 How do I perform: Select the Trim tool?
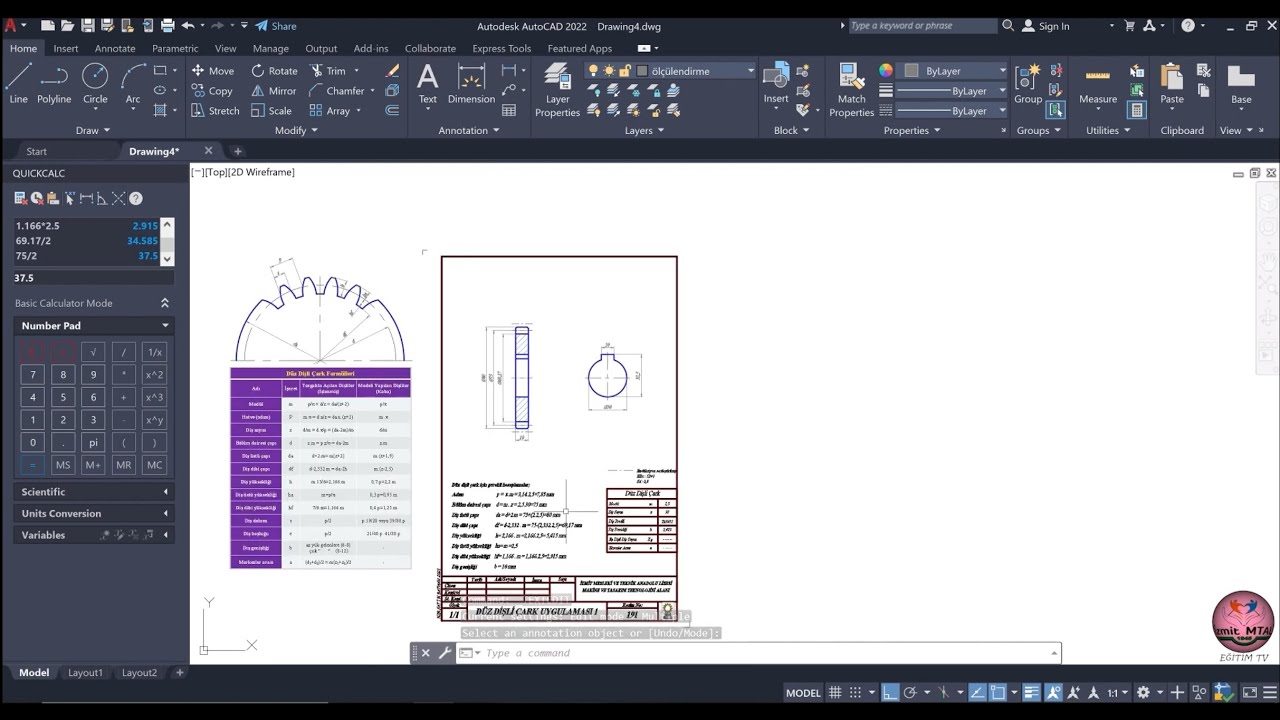click(327, 71)
